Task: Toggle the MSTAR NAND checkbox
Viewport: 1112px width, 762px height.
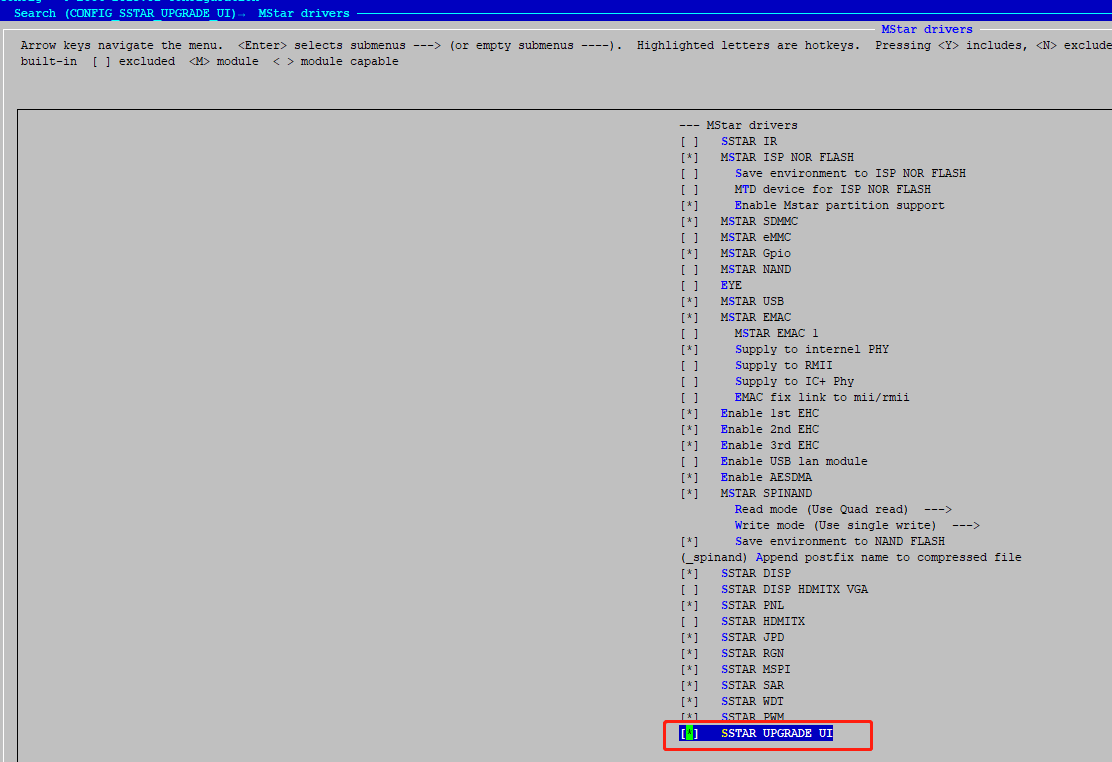Action: [x=689, y=269]
